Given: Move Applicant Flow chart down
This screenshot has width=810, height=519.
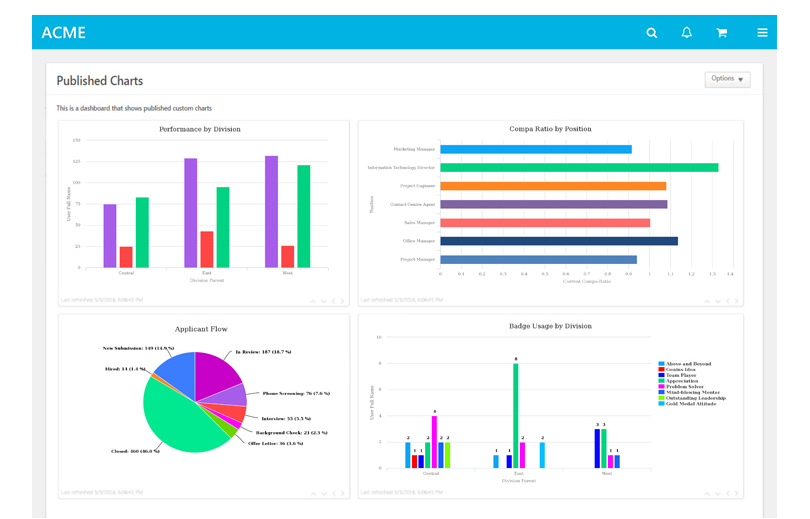Looking at the screenshot, I should [323, 494].
